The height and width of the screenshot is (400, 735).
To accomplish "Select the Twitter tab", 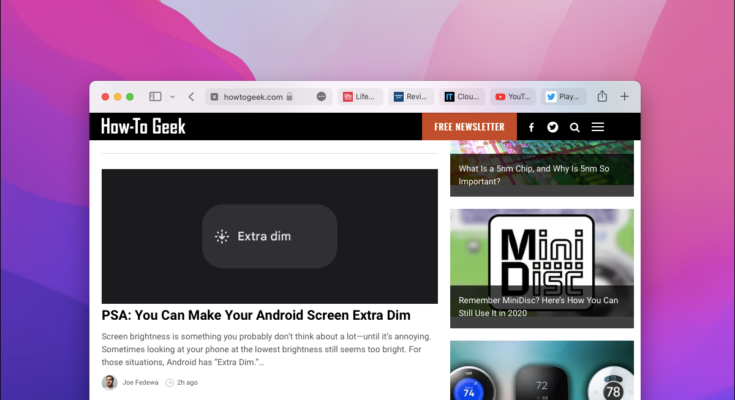I will [563, 97].
